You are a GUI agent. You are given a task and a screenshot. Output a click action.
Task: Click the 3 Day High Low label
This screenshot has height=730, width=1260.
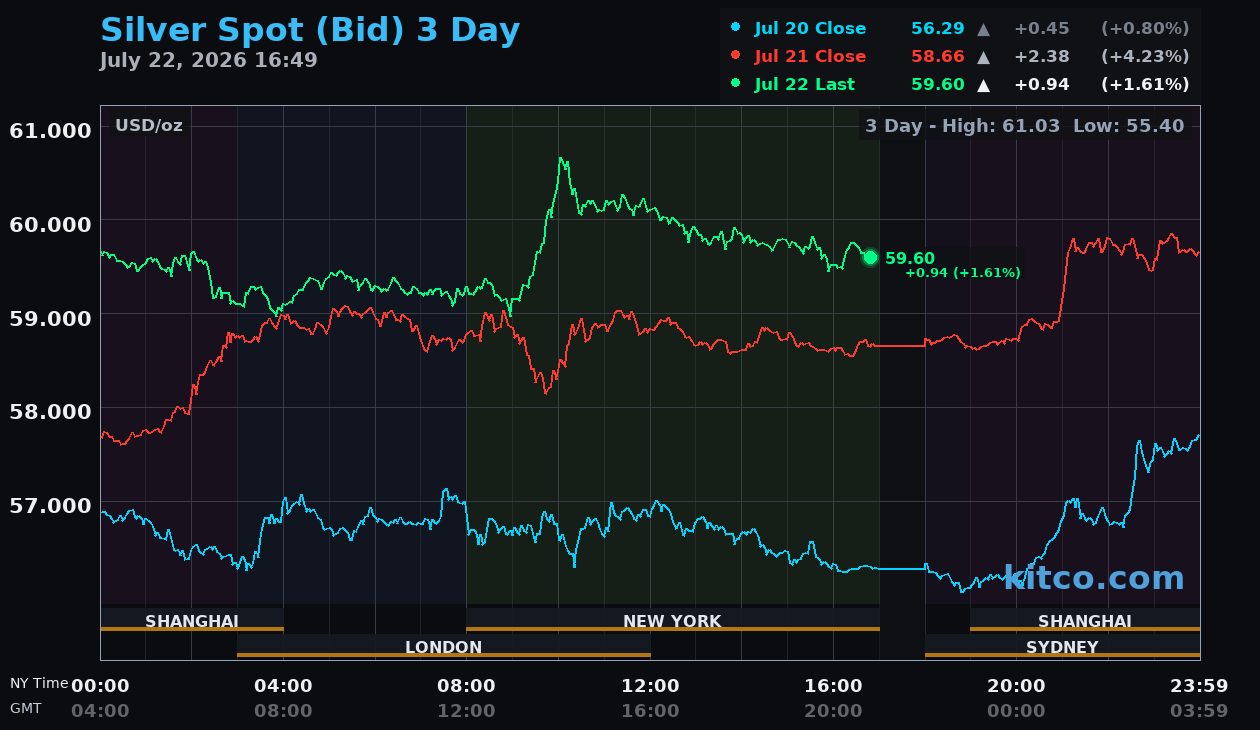[x=1025, y=126]
